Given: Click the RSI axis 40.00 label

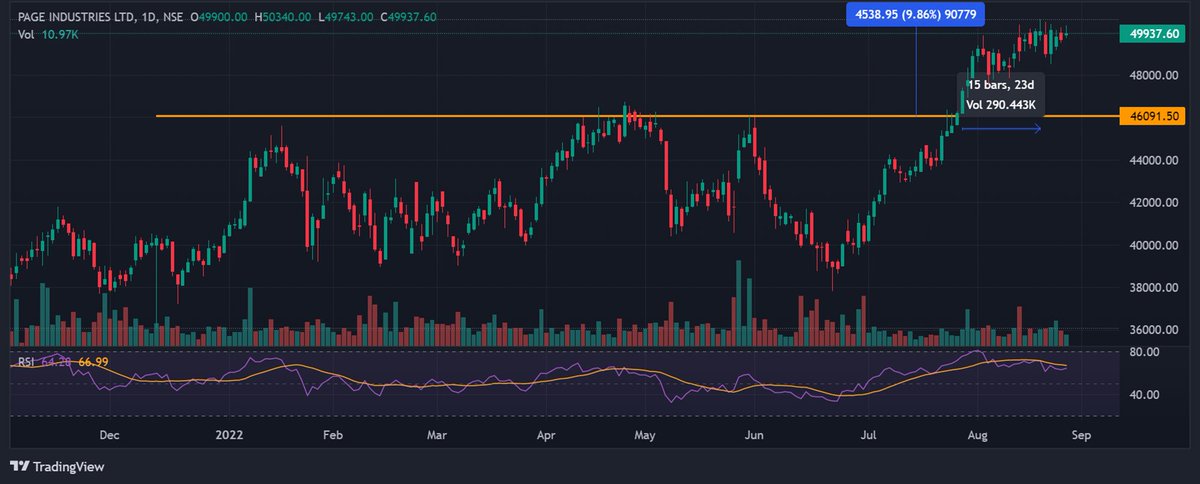Looking at the screenshot, I should [x=1144, y=395].
